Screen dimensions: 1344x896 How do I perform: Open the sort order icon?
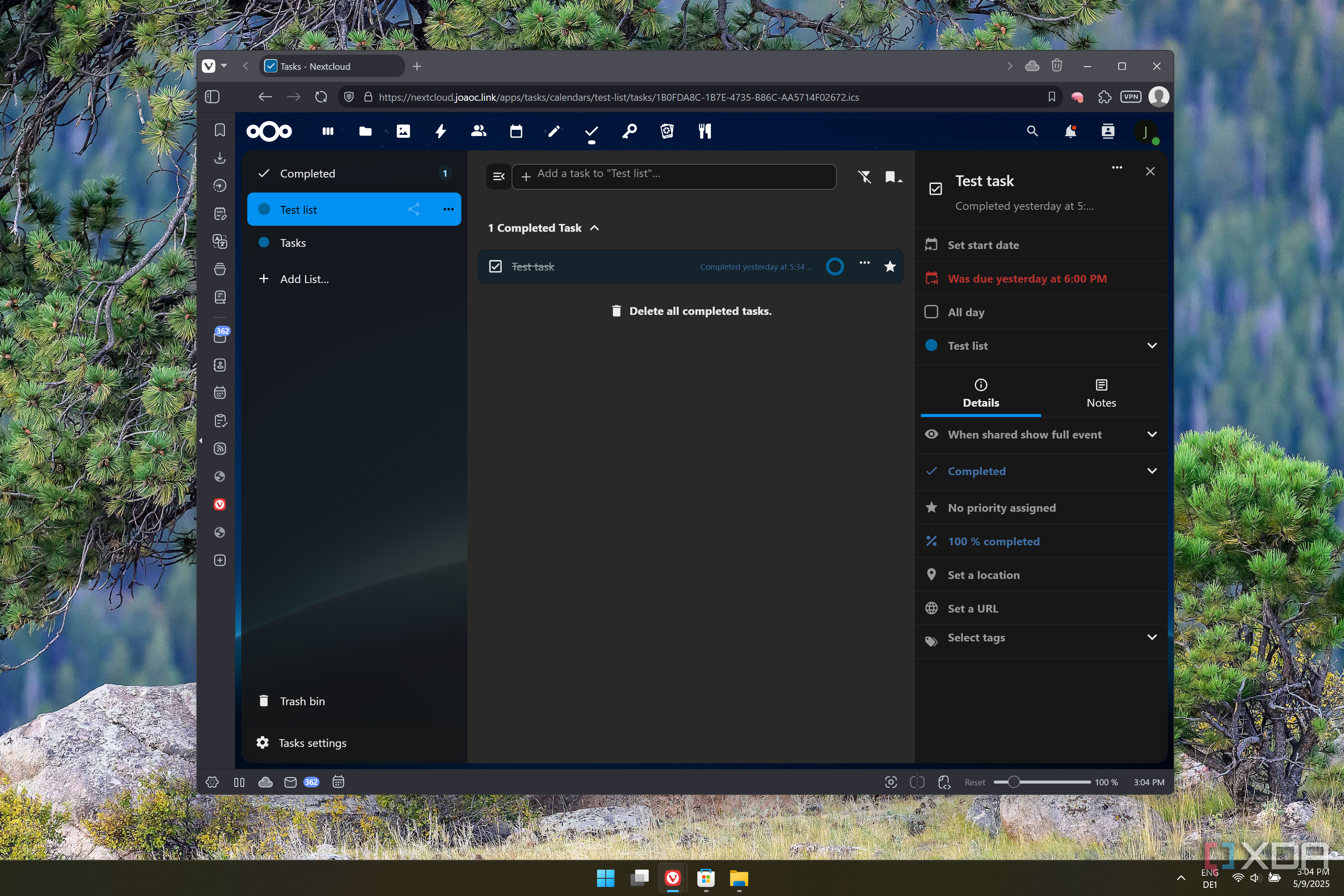[893, 177]
